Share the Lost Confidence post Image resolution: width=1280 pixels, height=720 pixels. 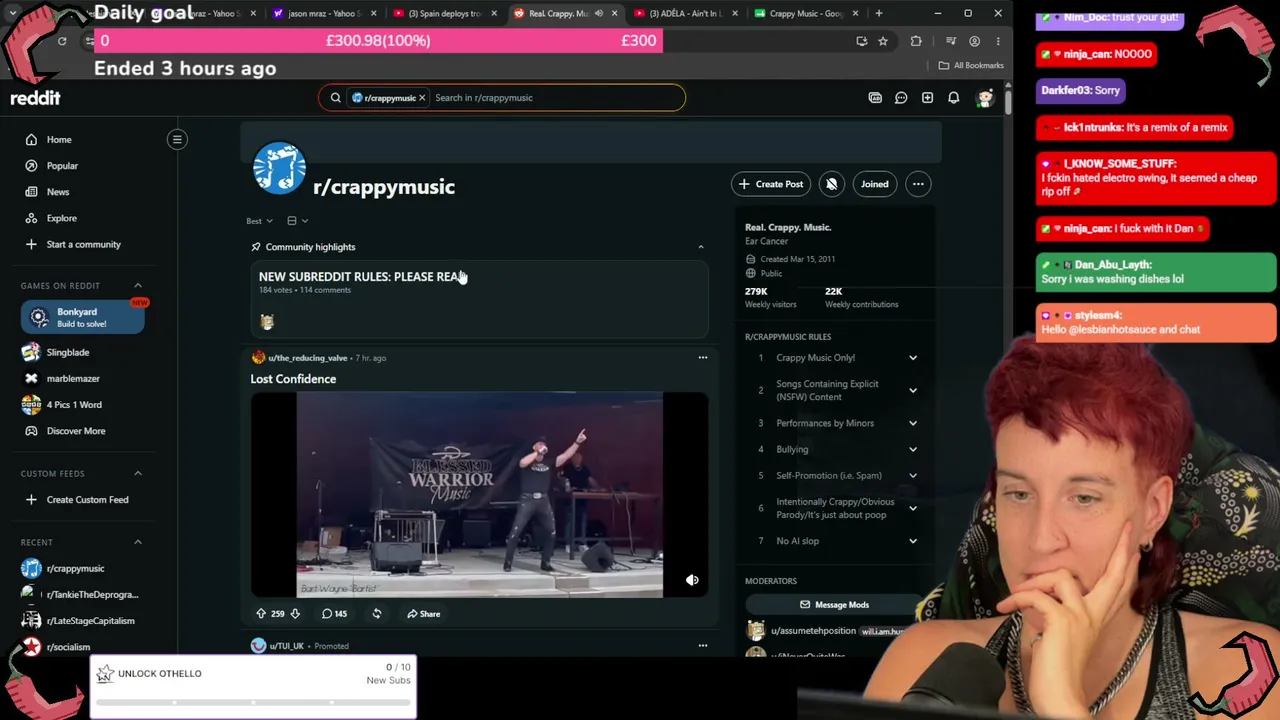coord(424,614)
